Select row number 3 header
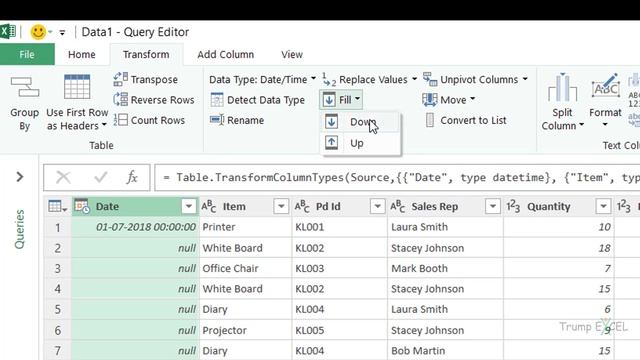The image size is (640, 360). coord(58,269)
